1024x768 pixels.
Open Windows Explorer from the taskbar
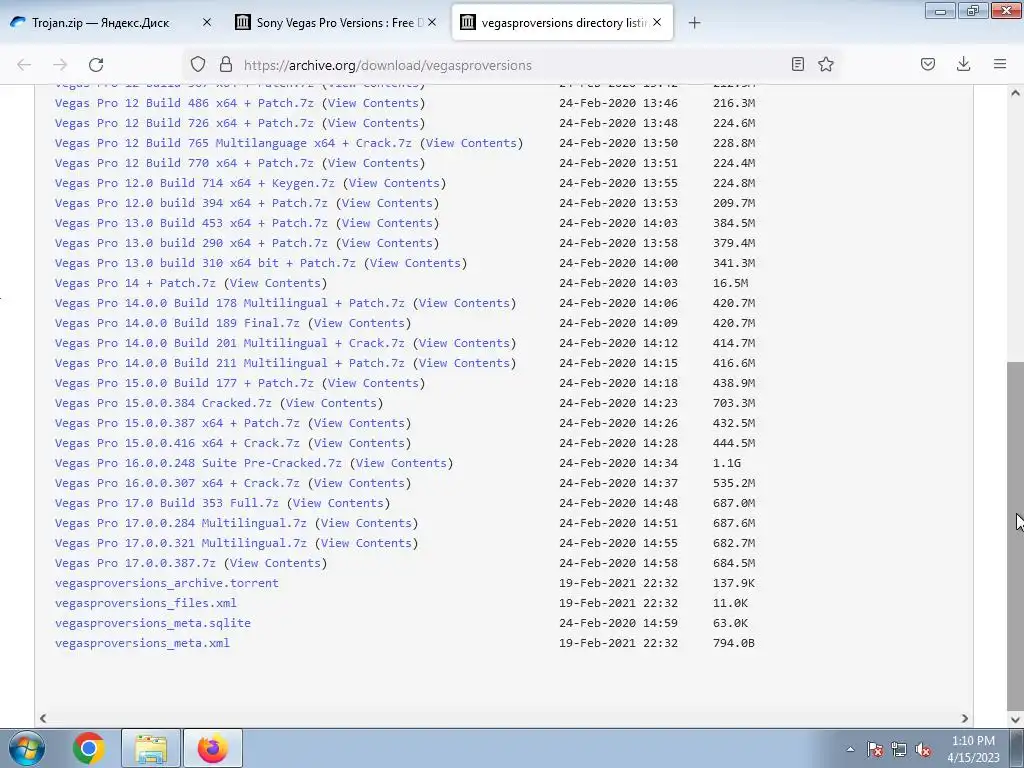pos(151,748)
